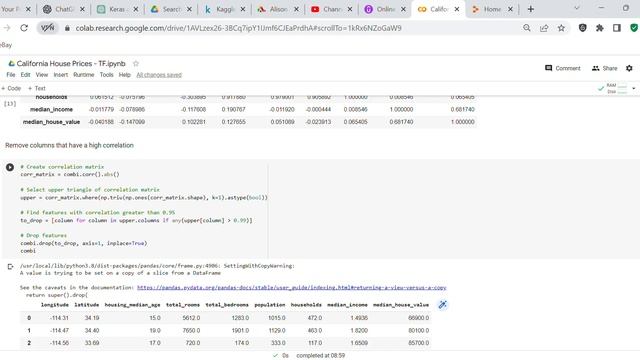This screenshot has height=360, width=640.
Task: Open the File menu
Action: click(x=11, y=75)
